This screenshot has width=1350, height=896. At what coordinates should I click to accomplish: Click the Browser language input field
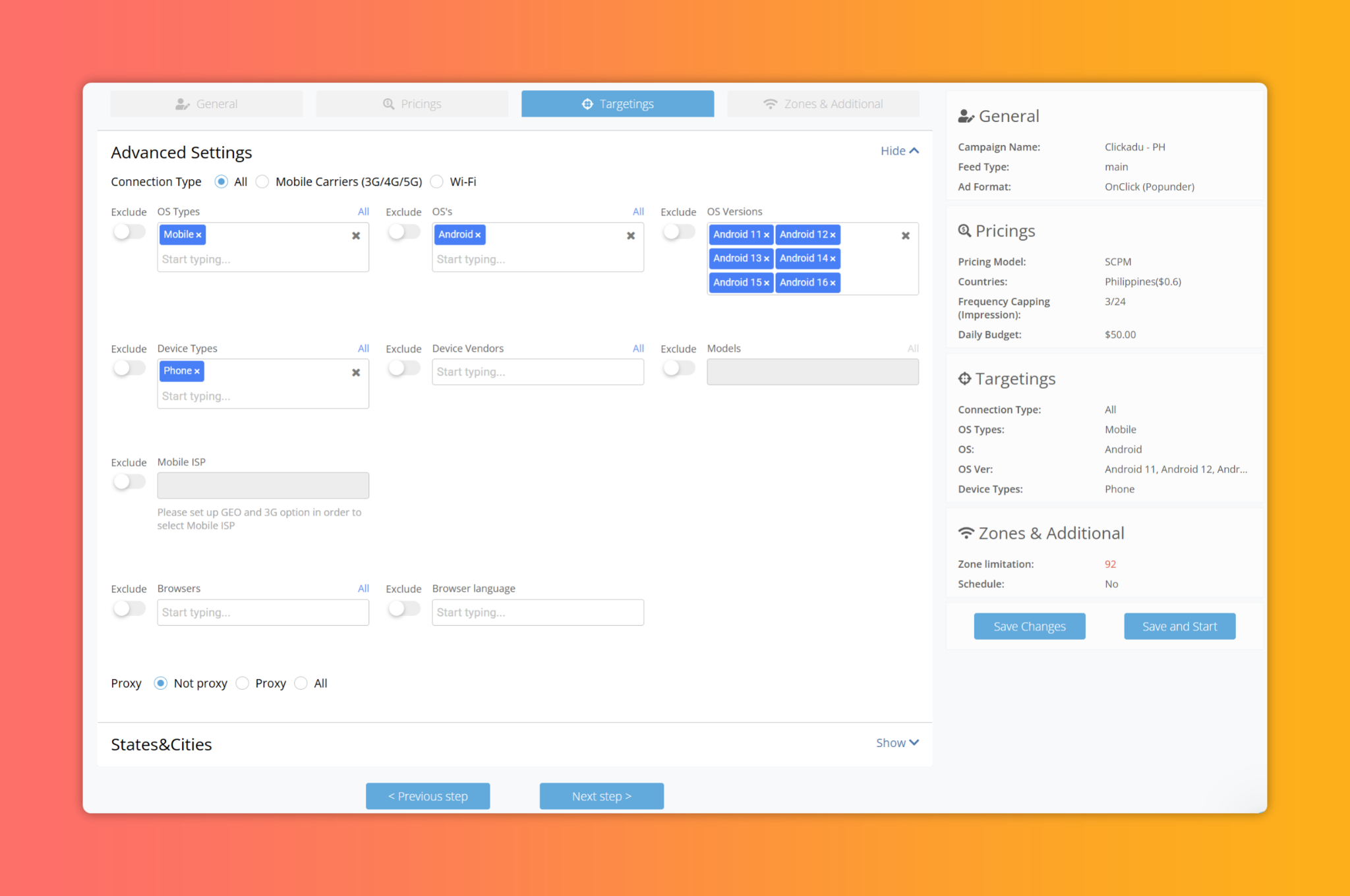(538, 613)
